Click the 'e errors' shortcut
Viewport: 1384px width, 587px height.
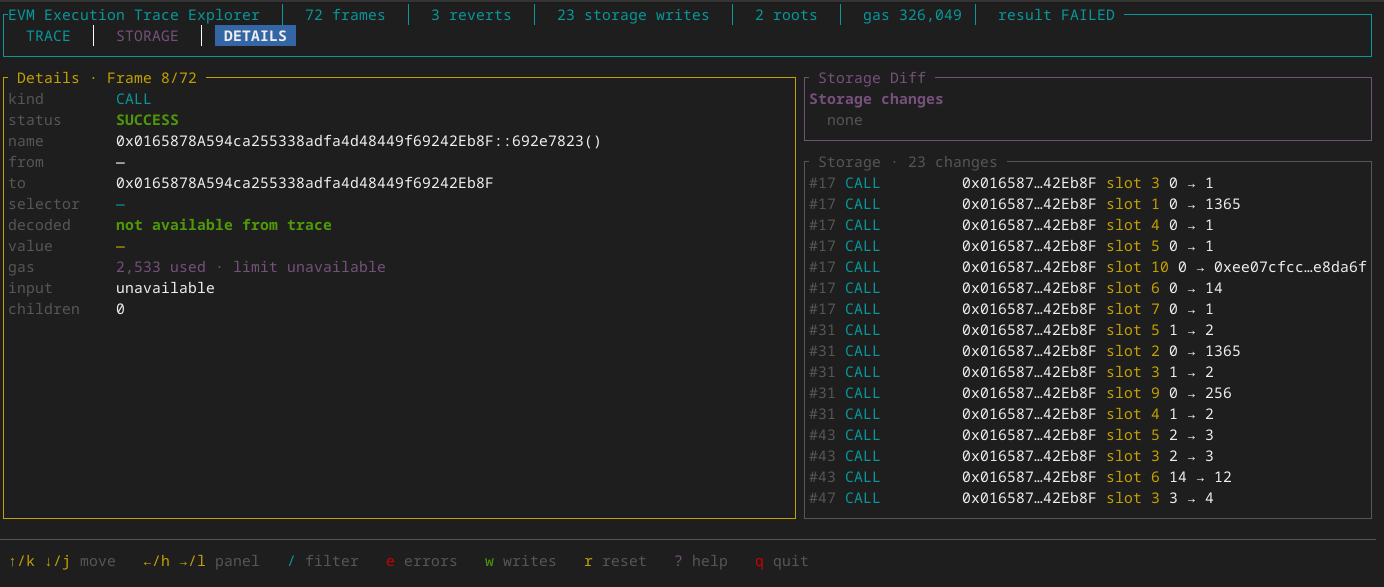422,561
